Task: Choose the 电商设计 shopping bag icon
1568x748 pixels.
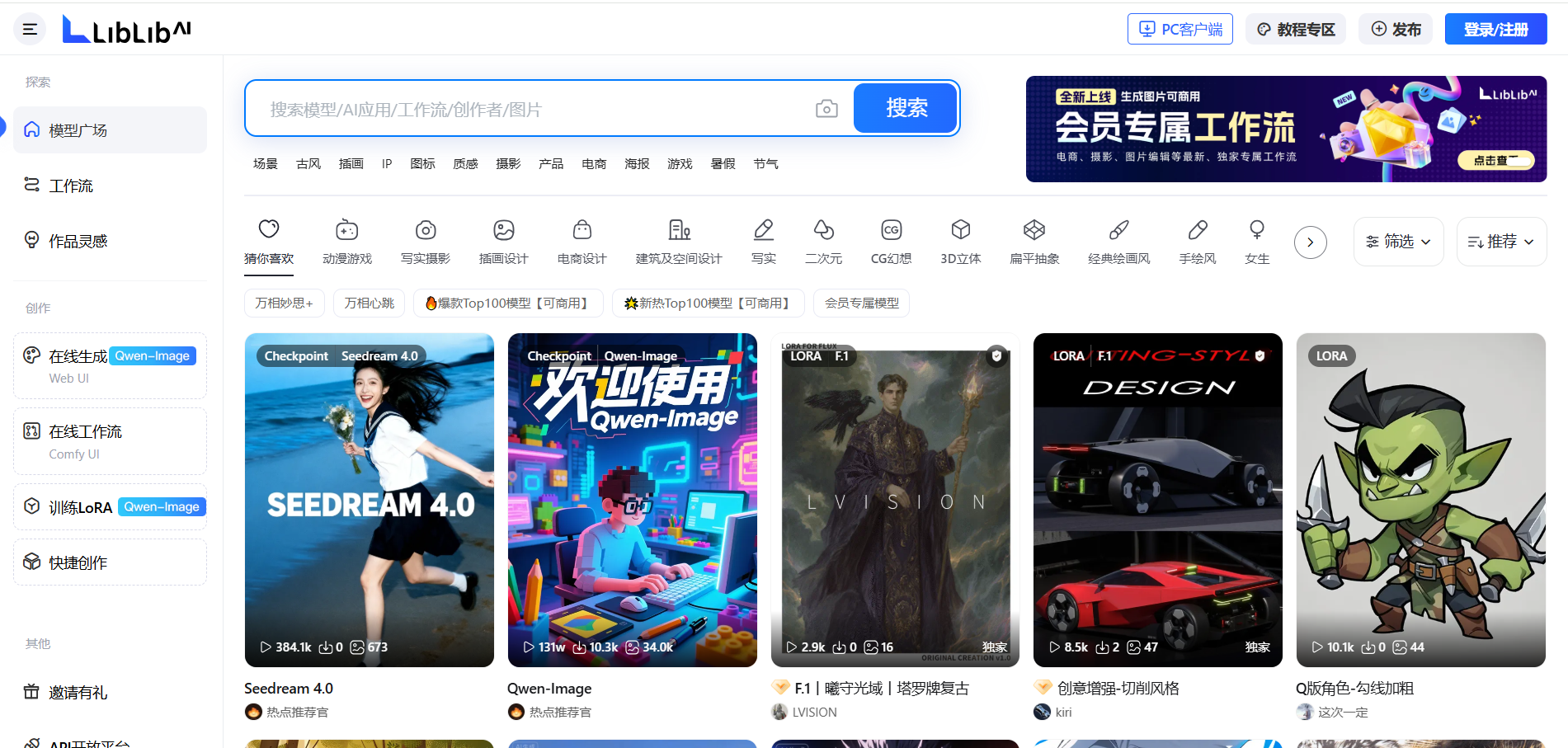Action: pos(582,230)
